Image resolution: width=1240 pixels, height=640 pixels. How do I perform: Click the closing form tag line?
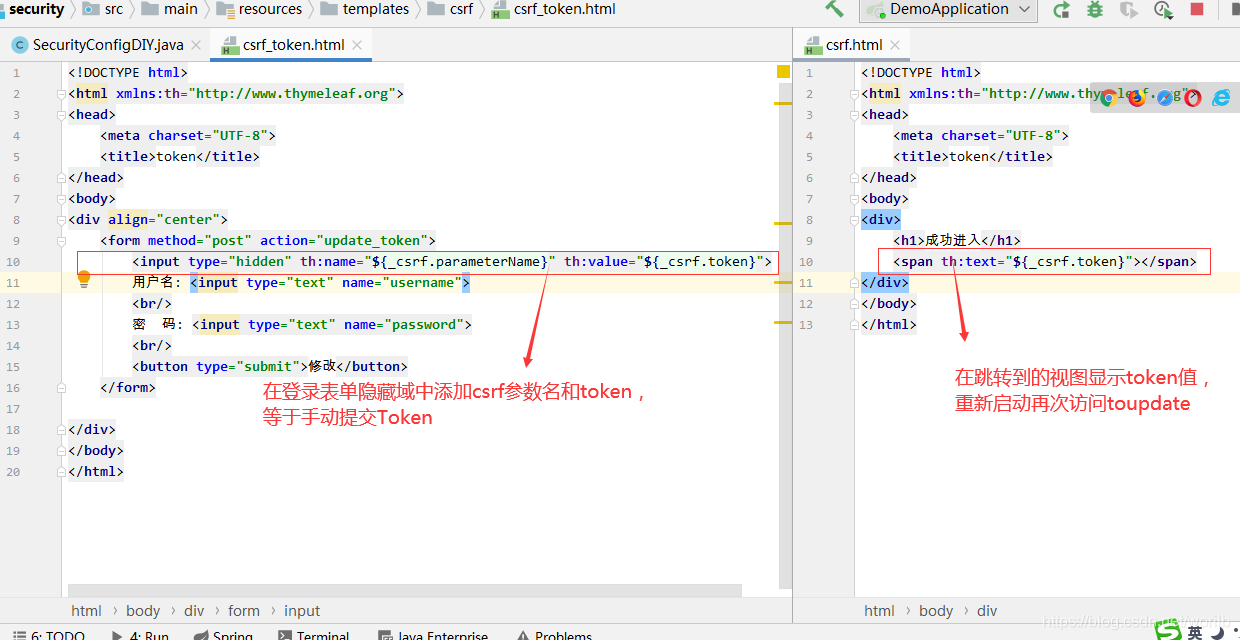128,388
